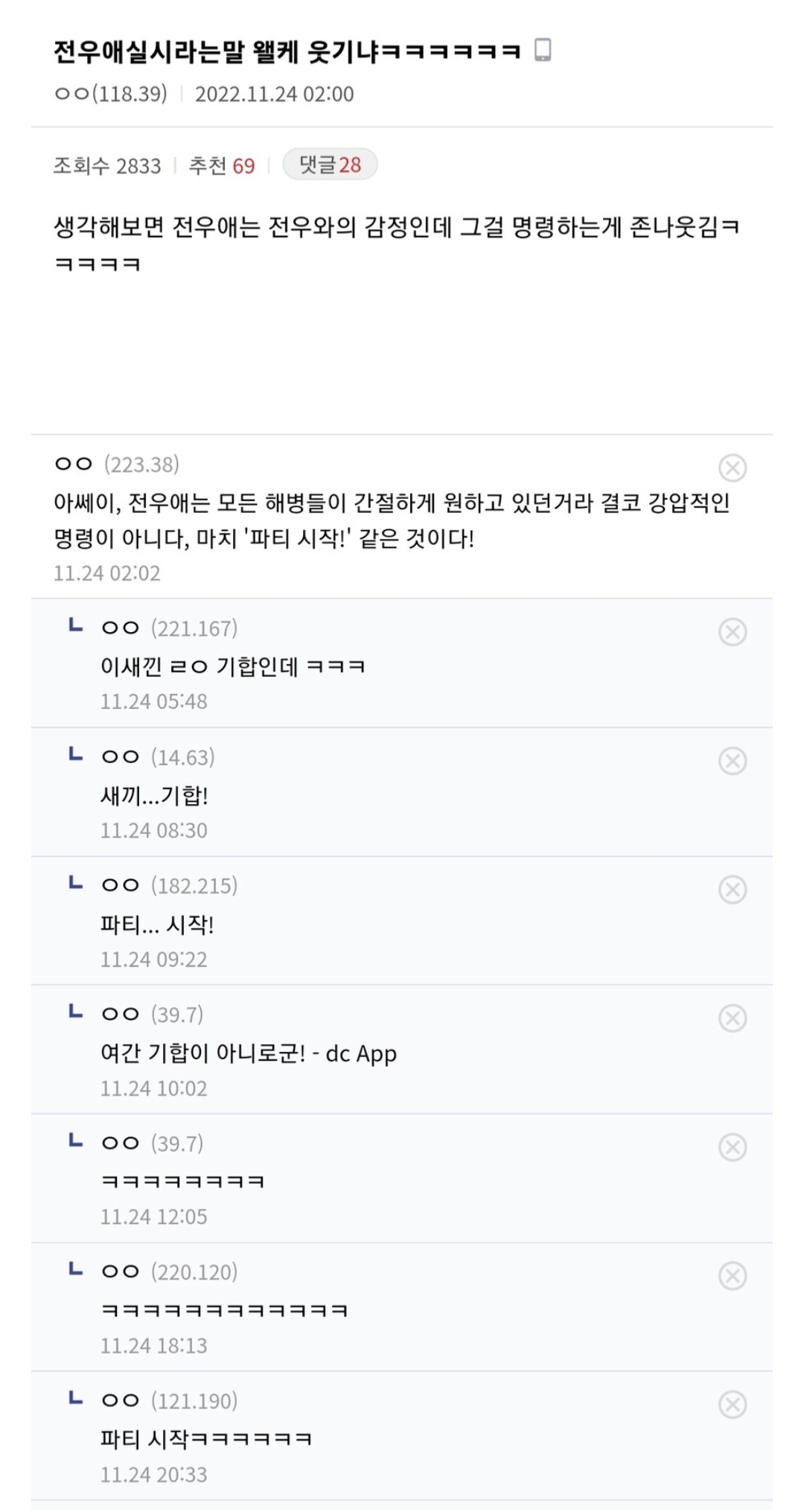Image resolution: width=804 pixels, height=1512 pixels.
Task: Click the 추천 69 recommendation count
Action: point(222,165)
